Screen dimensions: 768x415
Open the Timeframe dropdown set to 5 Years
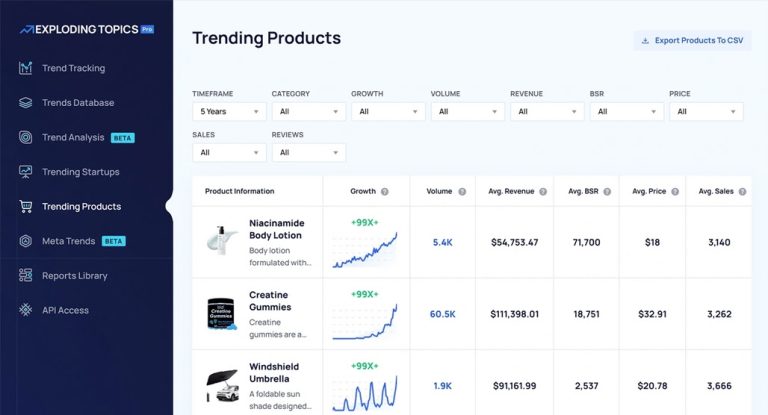pyautogui.click(x=229, y=112)
